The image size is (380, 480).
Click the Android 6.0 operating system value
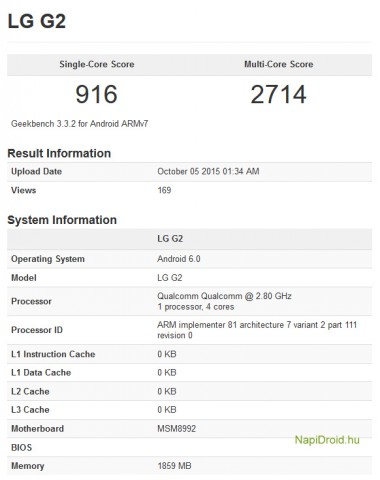[x=179, y=259]
